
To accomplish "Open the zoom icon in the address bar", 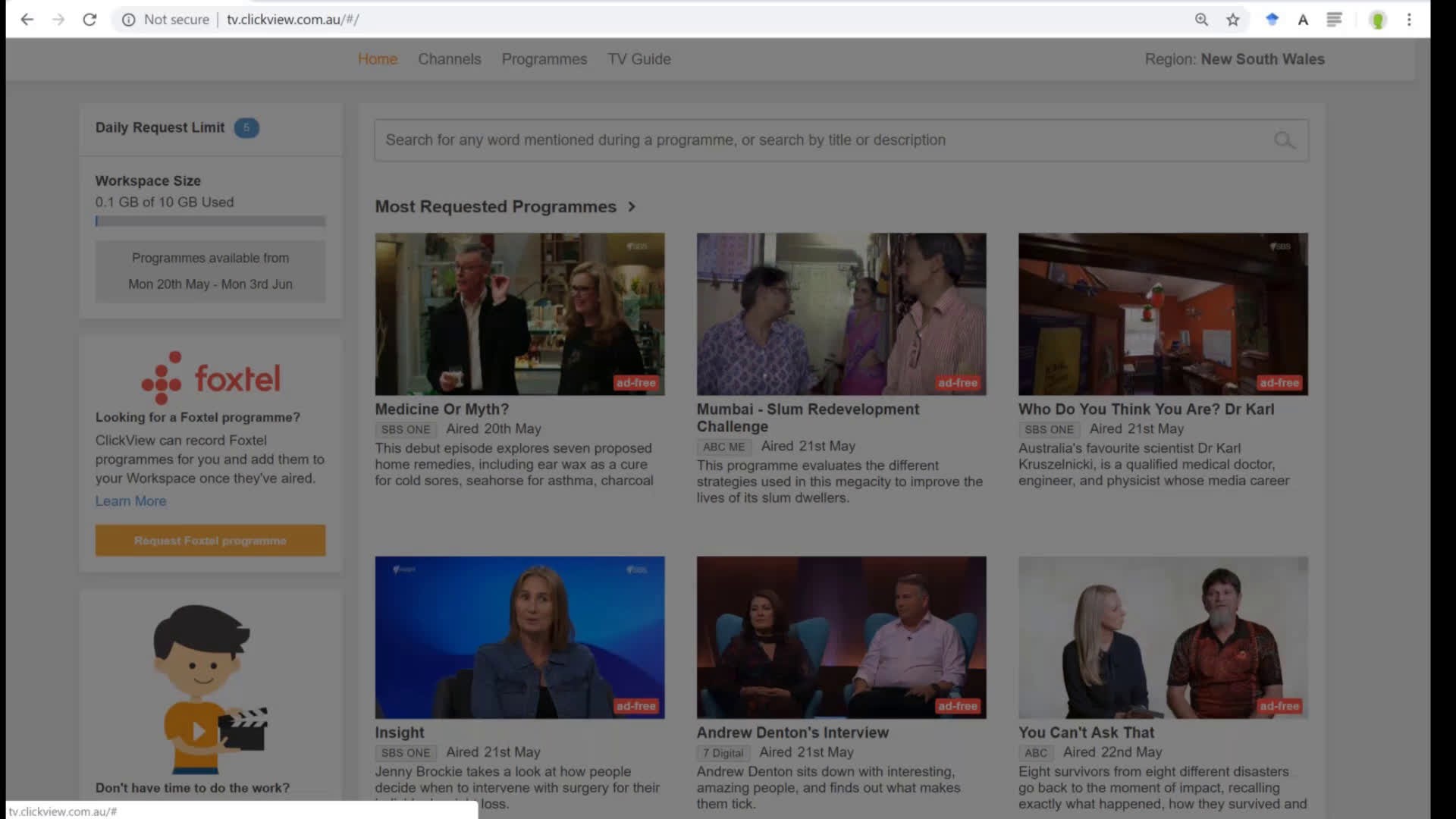I will pyautogui.click(x=1201, y=19).
